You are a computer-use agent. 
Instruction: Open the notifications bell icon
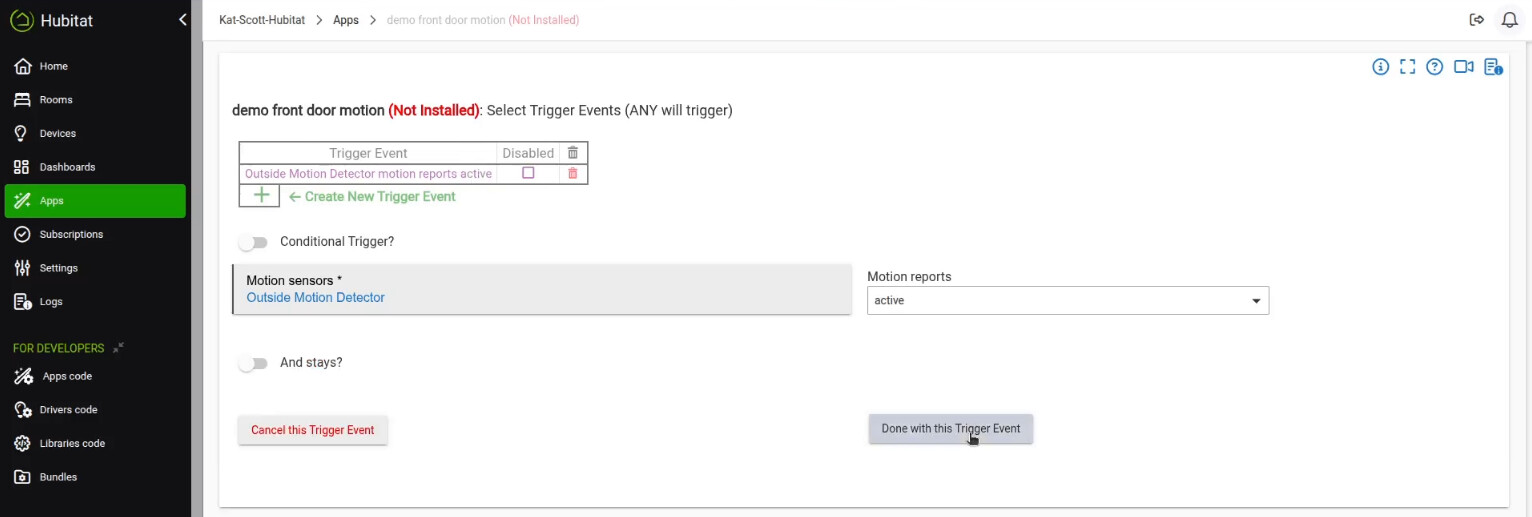pos(1509,20)
